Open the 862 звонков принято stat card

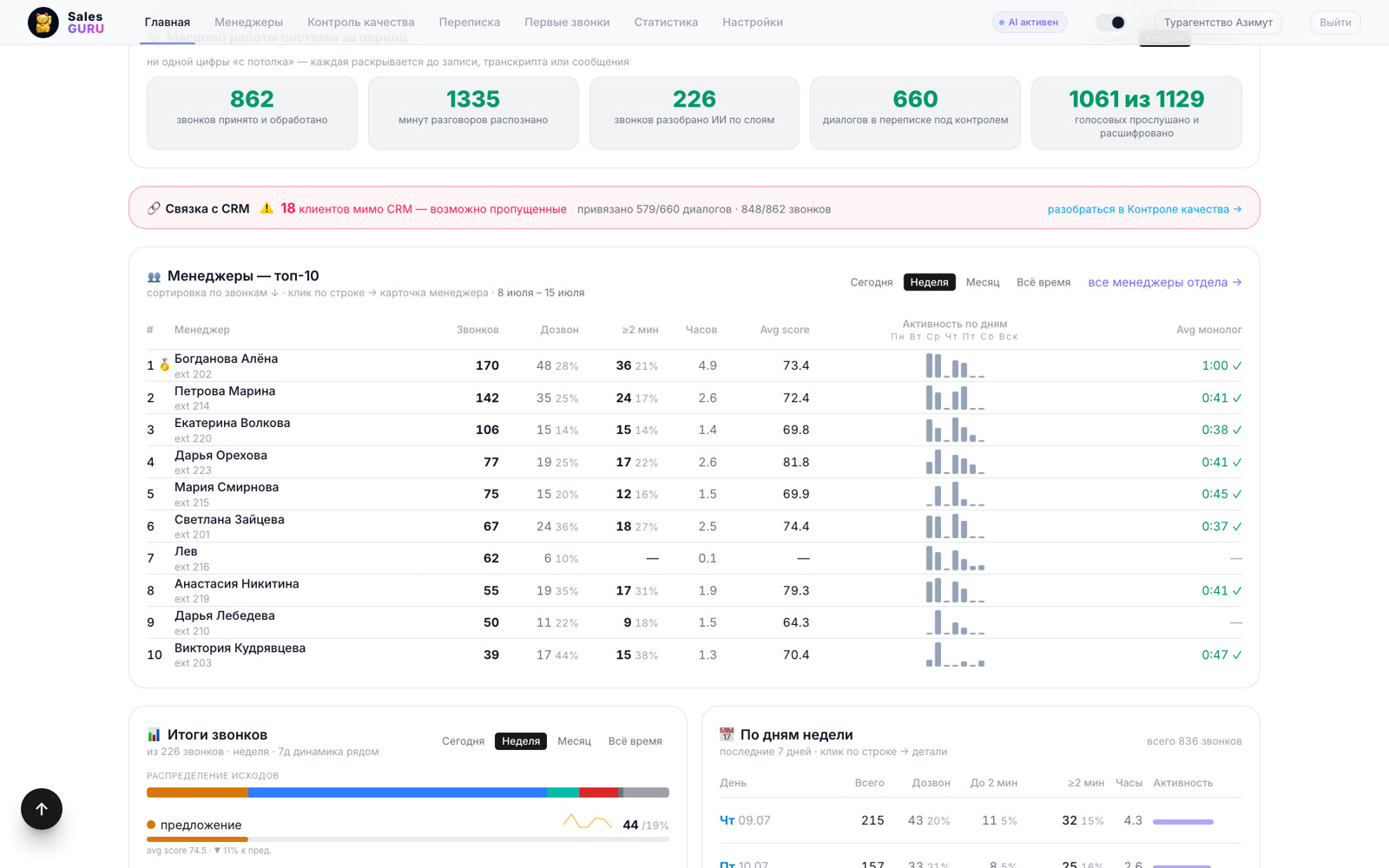click(x=252, y=113)
